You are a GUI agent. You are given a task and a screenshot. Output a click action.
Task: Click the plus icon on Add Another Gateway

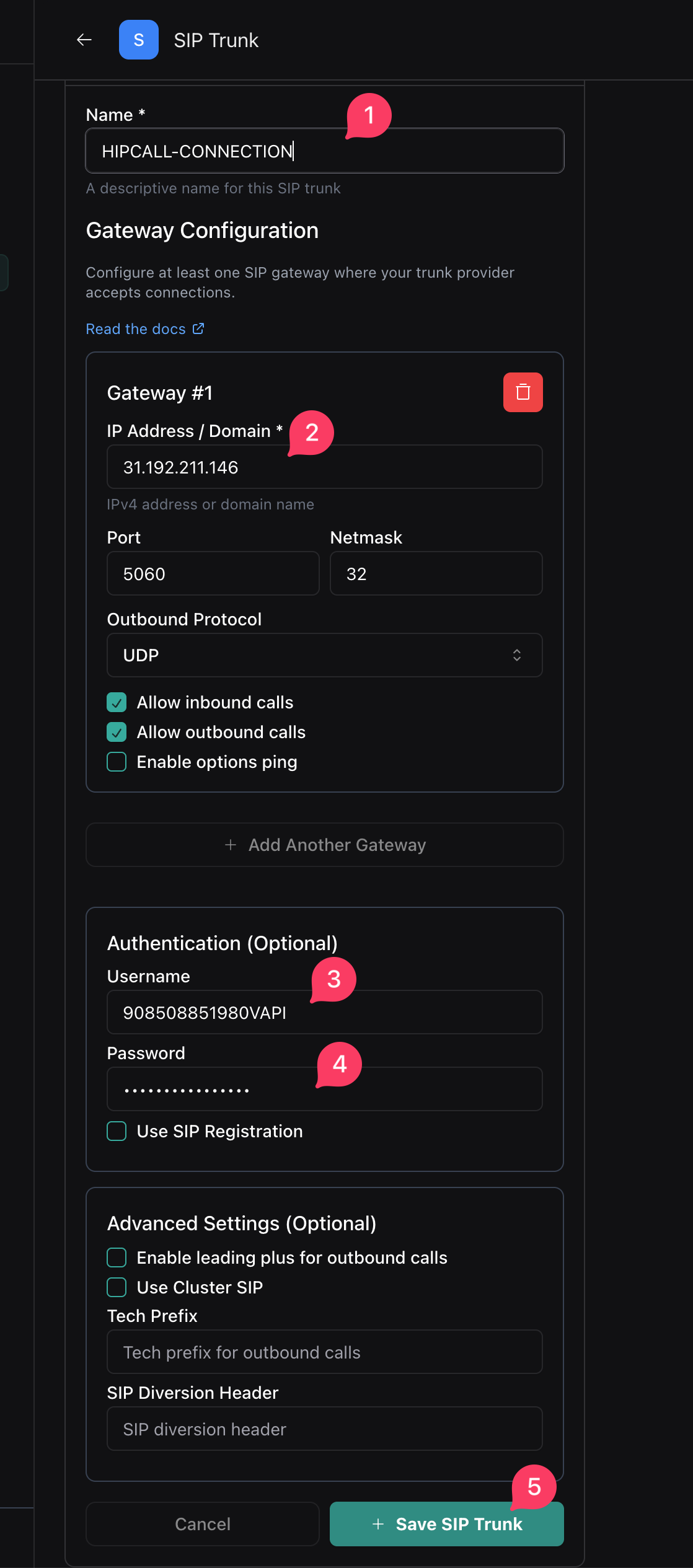231,845
